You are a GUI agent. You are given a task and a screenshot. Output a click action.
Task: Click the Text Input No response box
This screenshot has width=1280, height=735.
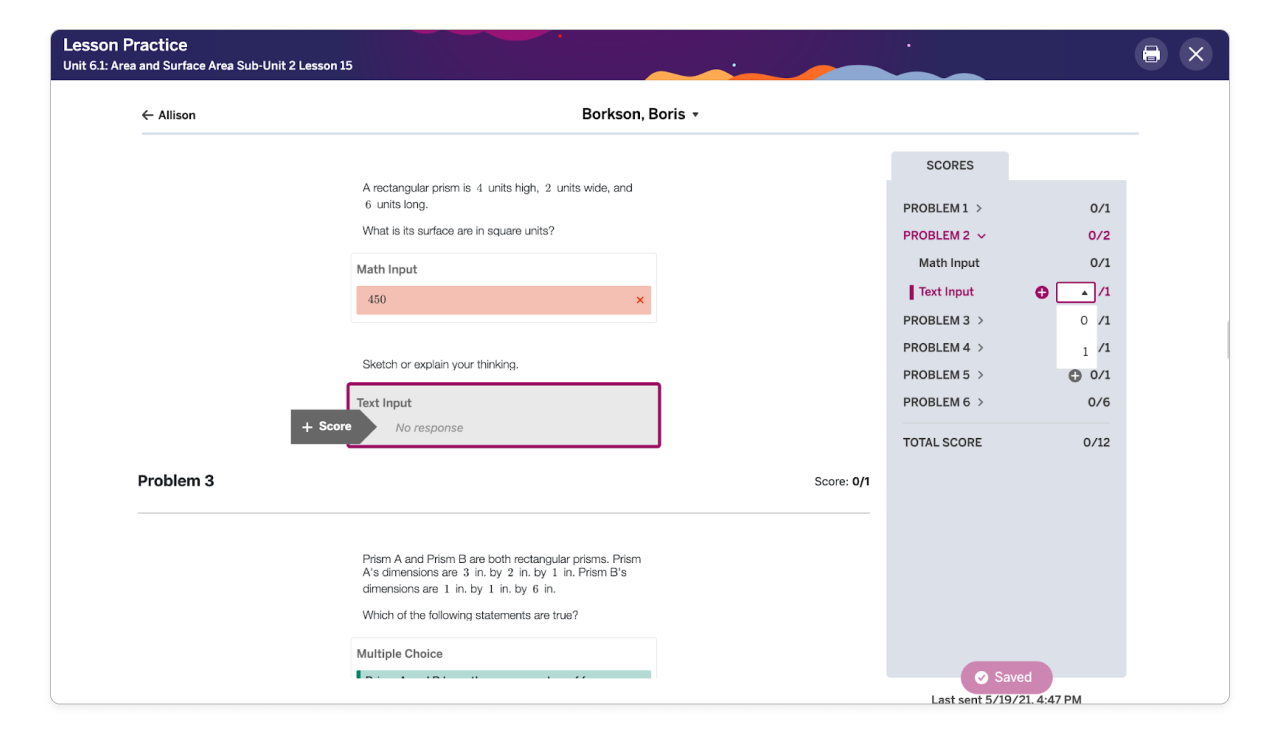pyautogui.click(x=504, y=415)
